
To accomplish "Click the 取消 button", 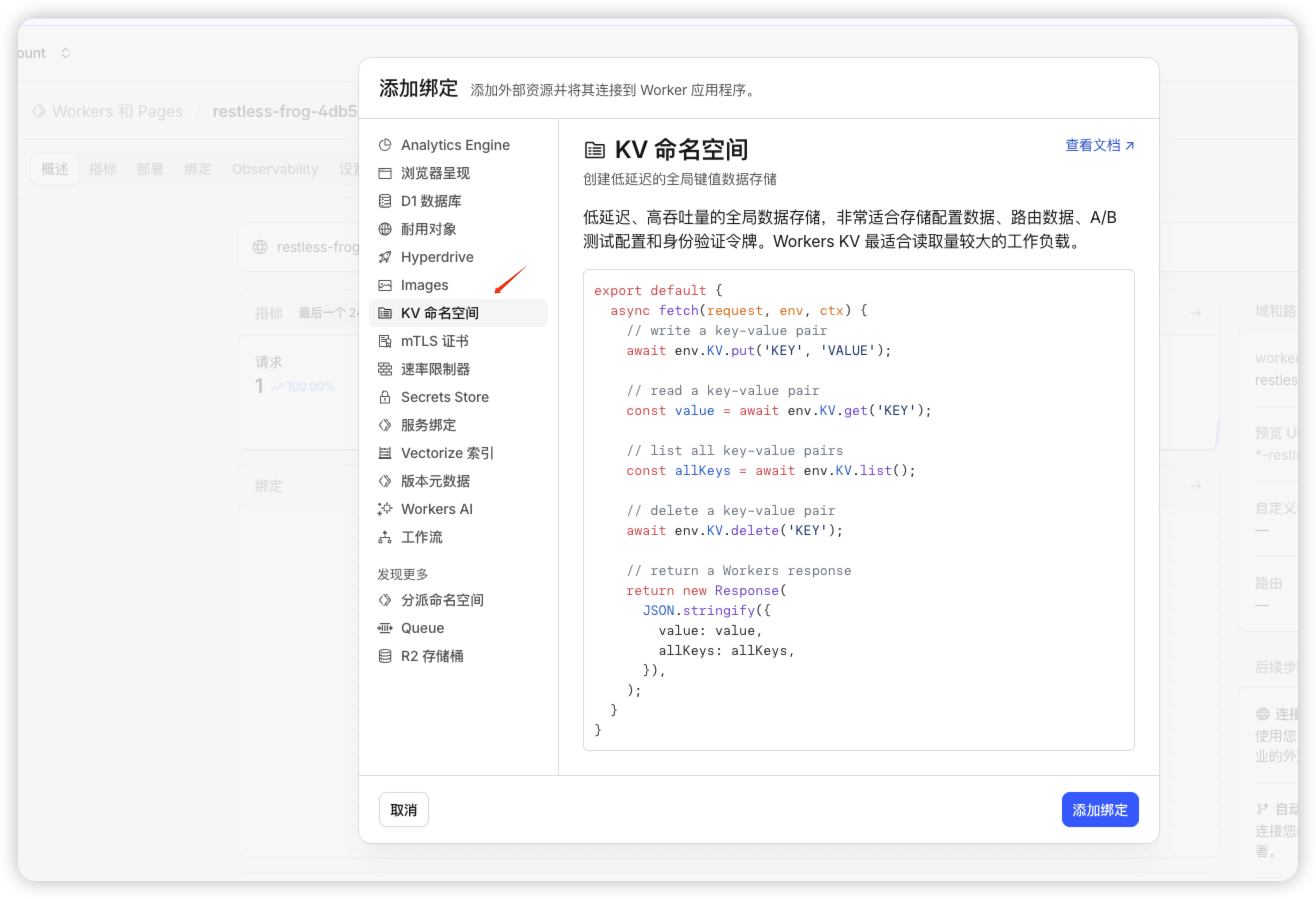I will [404, 810].
